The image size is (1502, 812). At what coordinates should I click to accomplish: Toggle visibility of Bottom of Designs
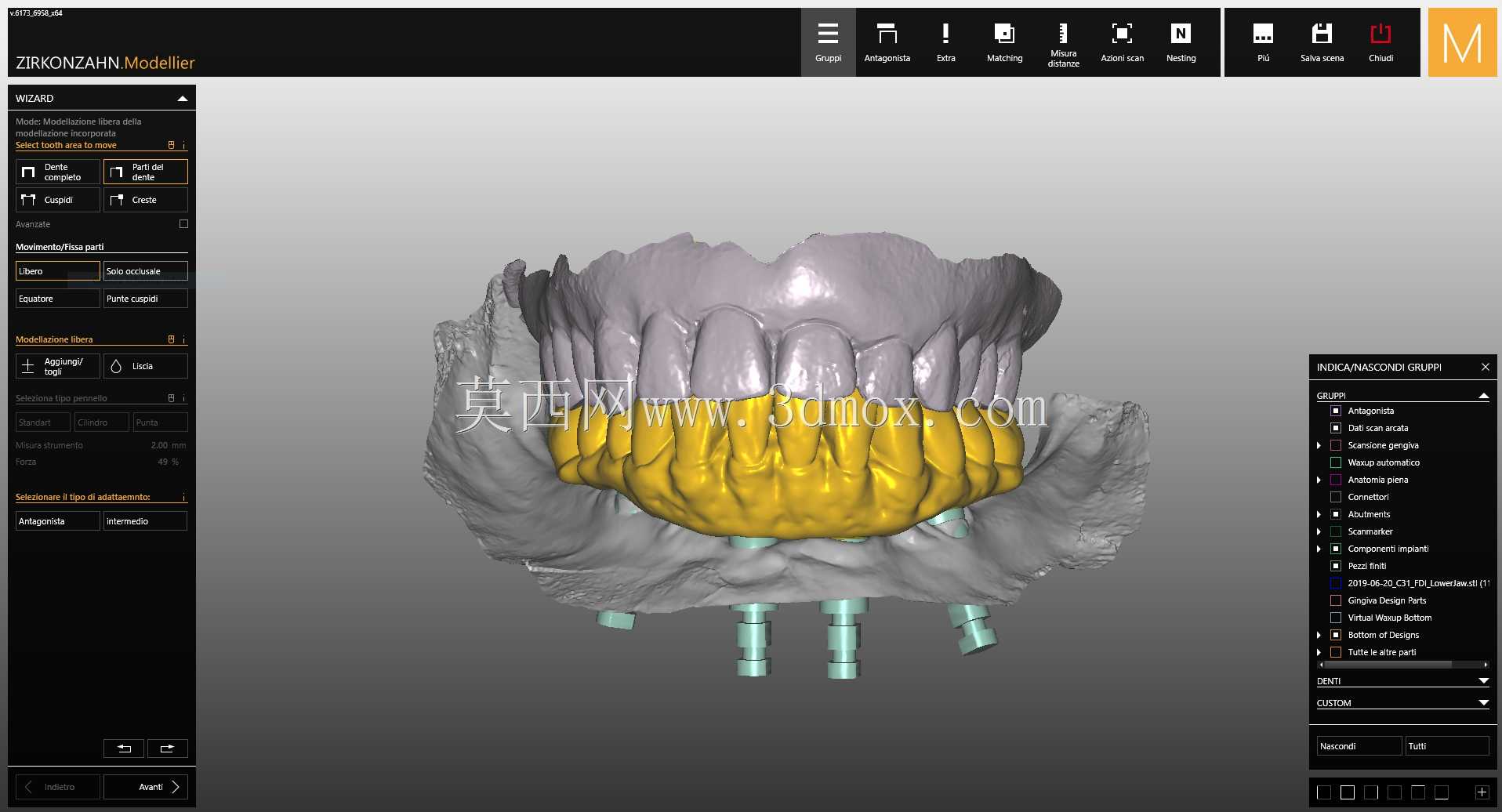tap(1336, 635)
